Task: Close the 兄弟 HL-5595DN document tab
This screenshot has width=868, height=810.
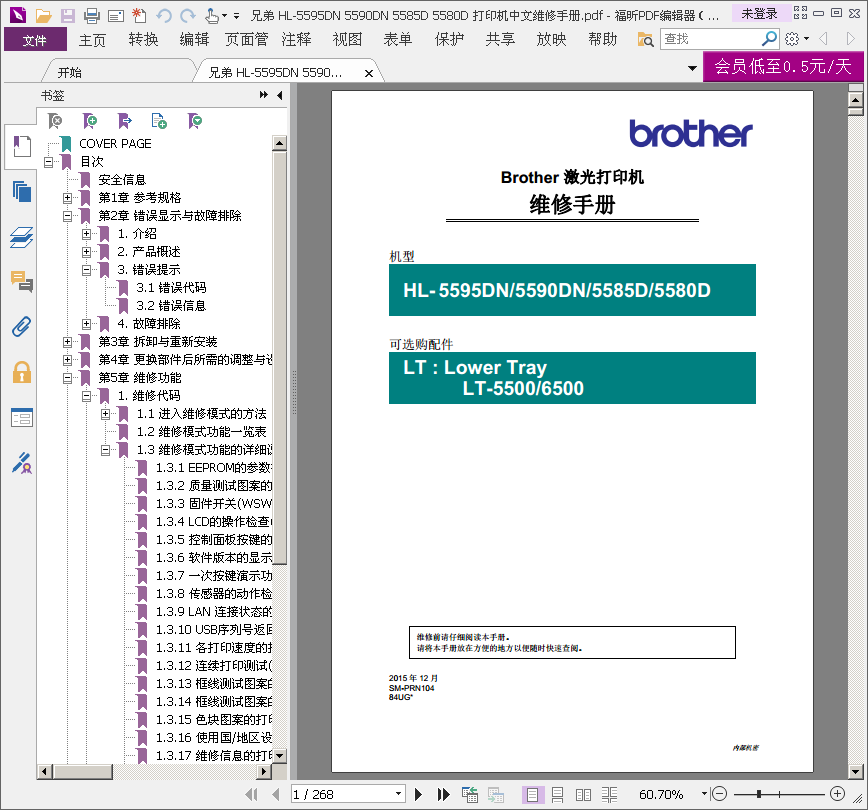Action: [x=369, y=73]
